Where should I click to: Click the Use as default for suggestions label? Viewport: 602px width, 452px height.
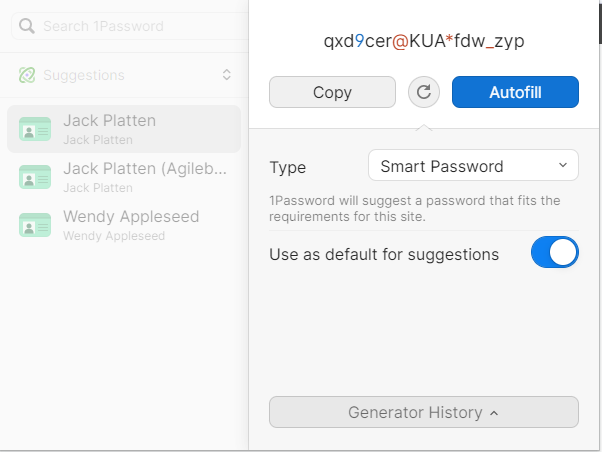(384, 254)
